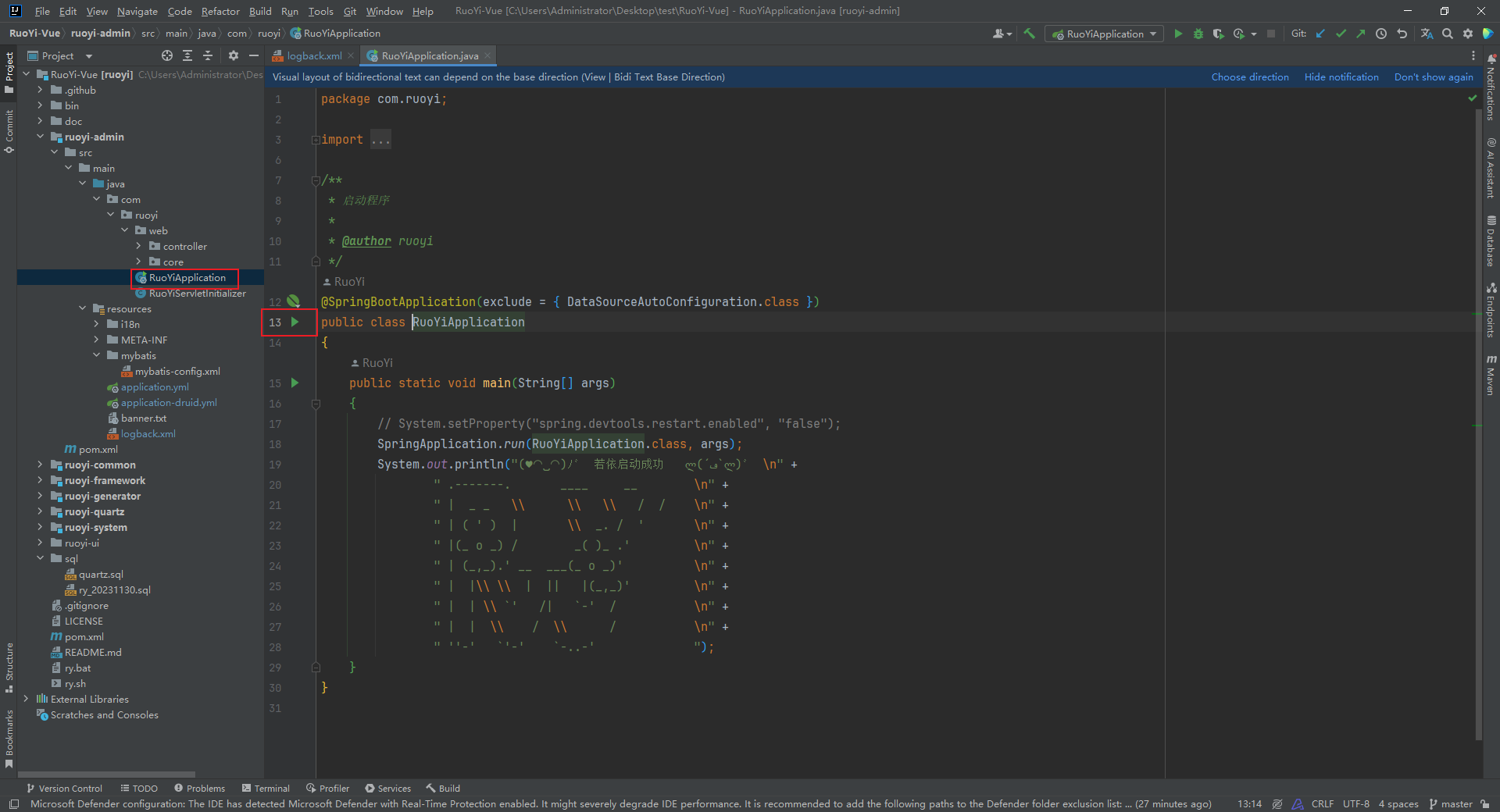Open application.yml in the Project tree
This screenshot has height=812, width=1500.
pos(155,386)
